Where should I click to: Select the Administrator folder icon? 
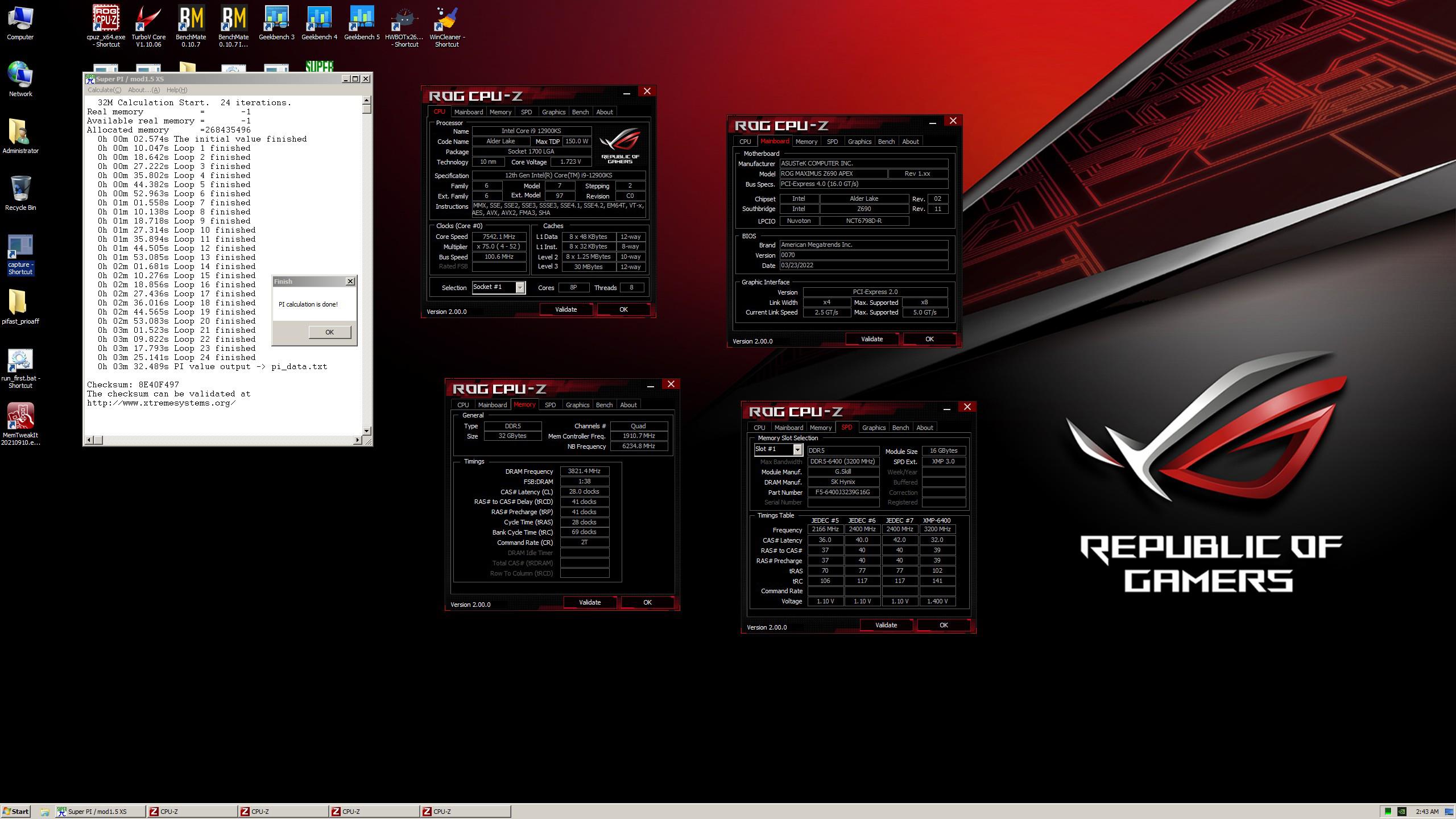click(x=20, y=136)
